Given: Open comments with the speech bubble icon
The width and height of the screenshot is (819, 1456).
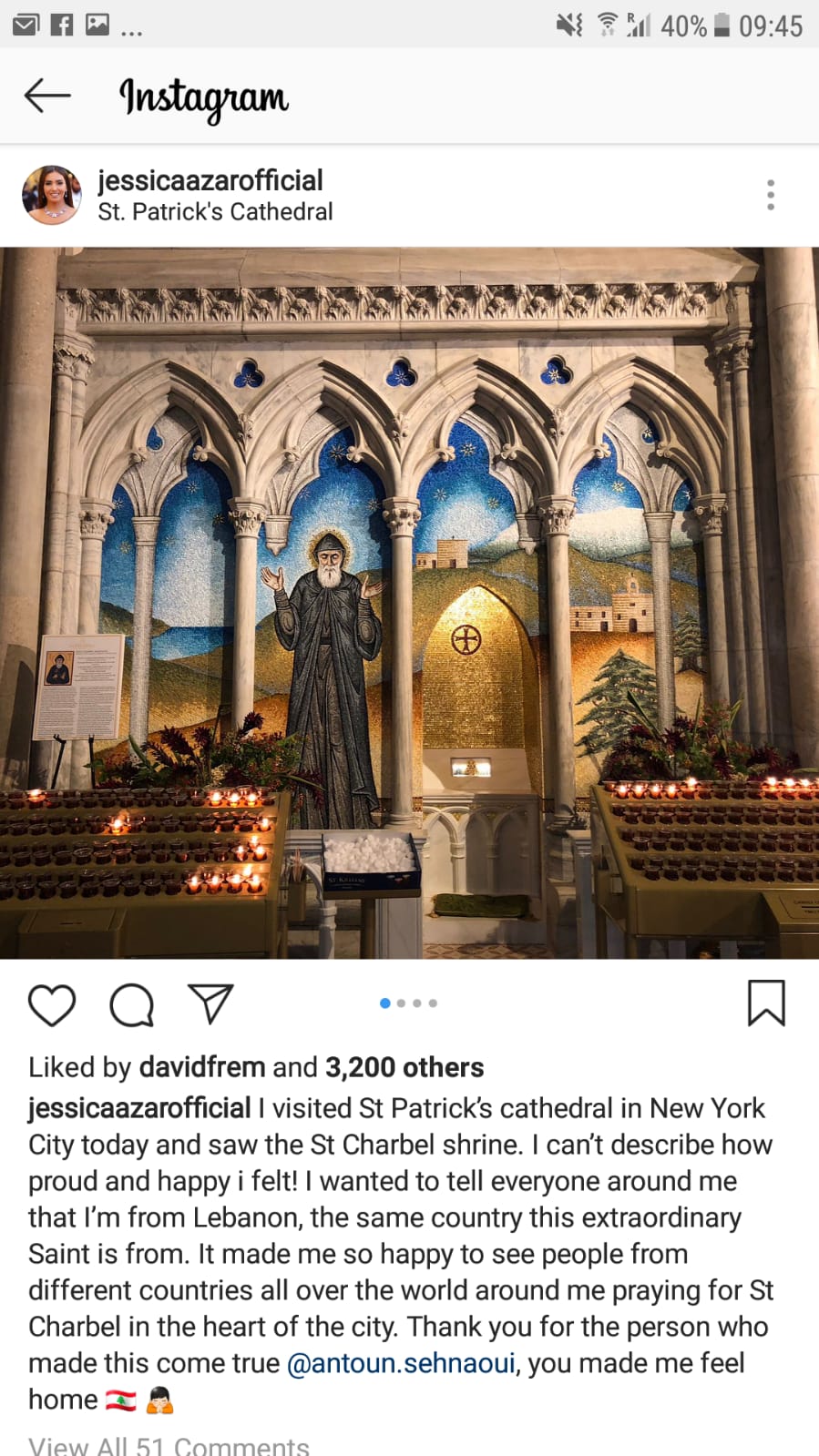Looking at the screenshot, I should 132,1005.
